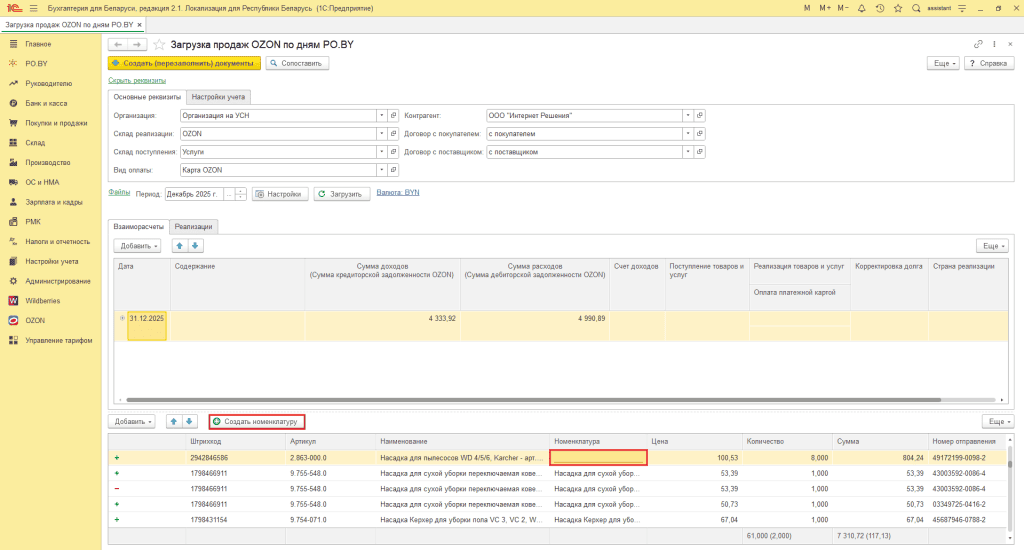Step the Период value with spinner arrows
The width and height of the screenshot is (1024, 550).
pyautogui.click(x=241, y=194)
